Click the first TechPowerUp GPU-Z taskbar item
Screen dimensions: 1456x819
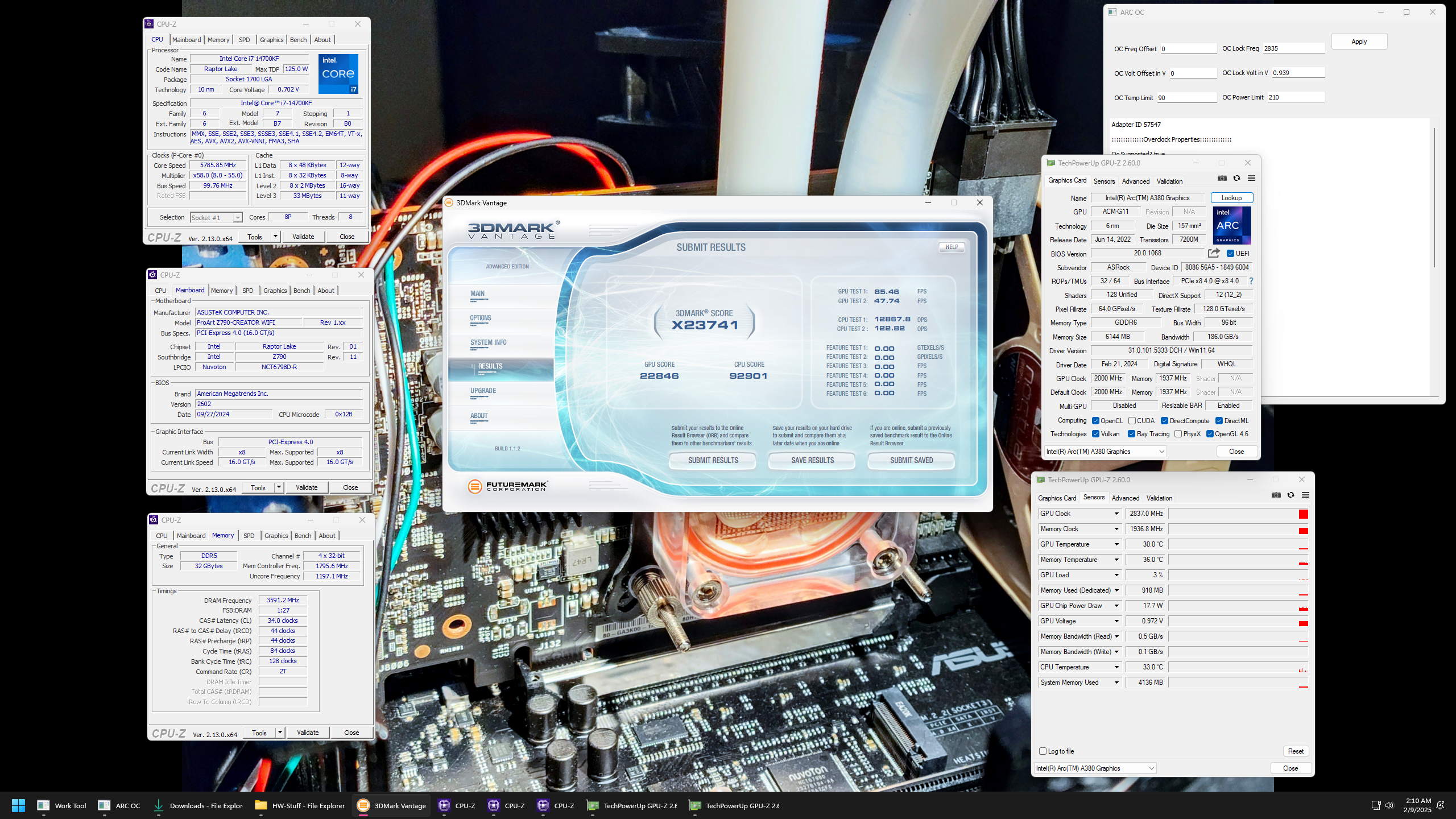(x=632, y=805)
